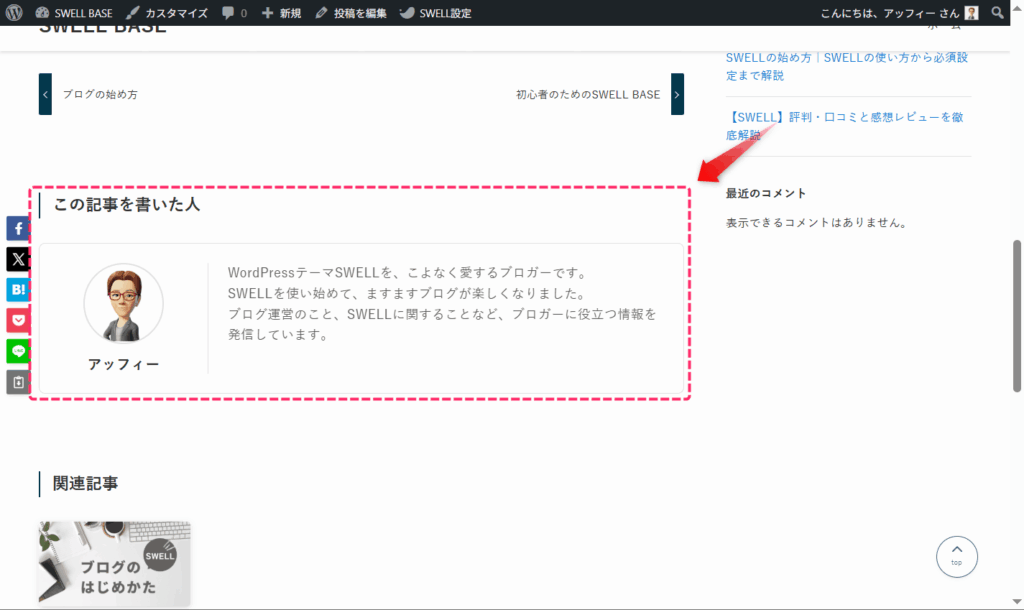
Task: Click the 最近のコメント widget heading
Action: [x=765, y=193]
